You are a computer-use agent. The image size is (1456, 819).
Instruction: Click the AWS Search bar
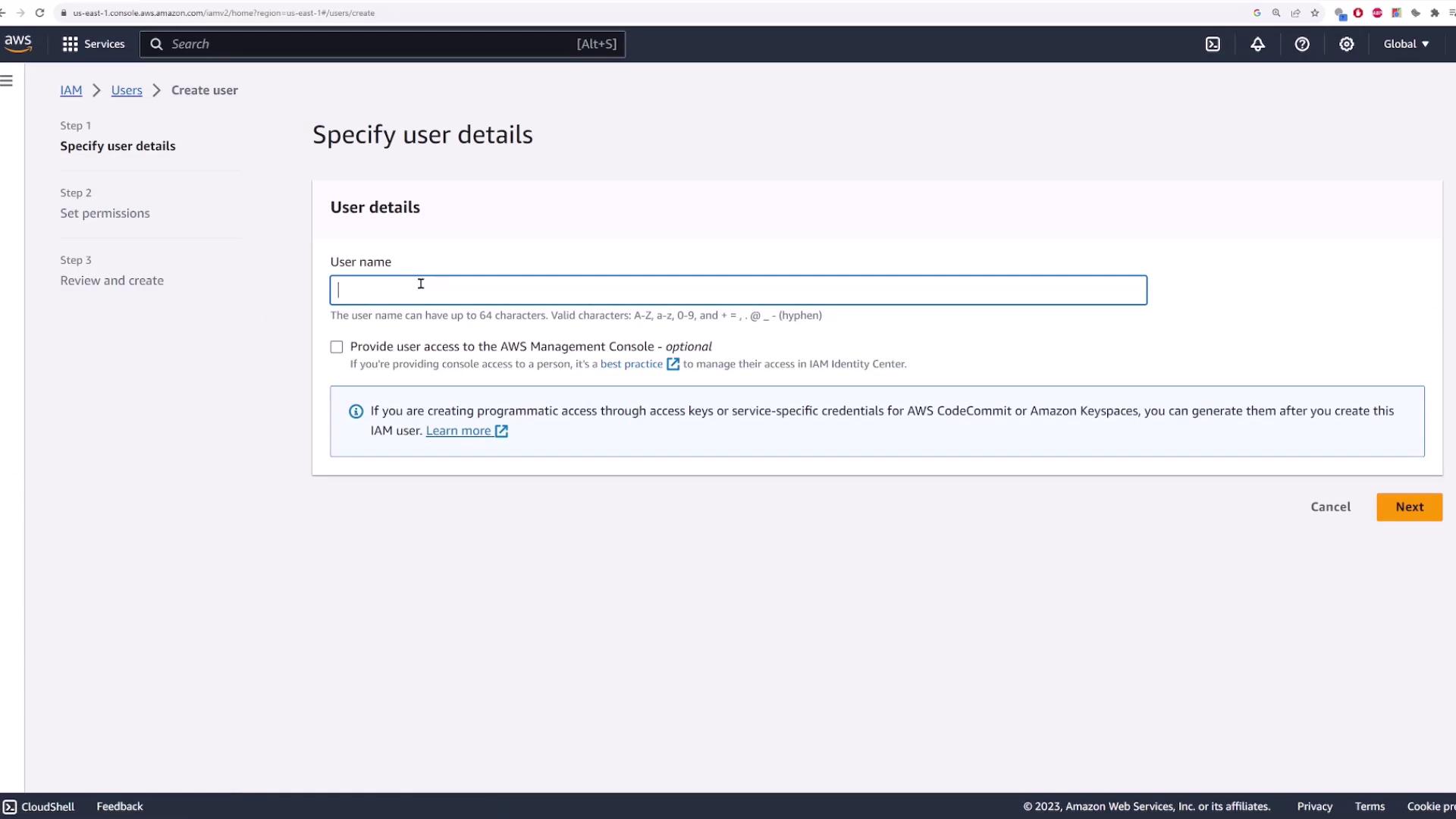point(382,44)
